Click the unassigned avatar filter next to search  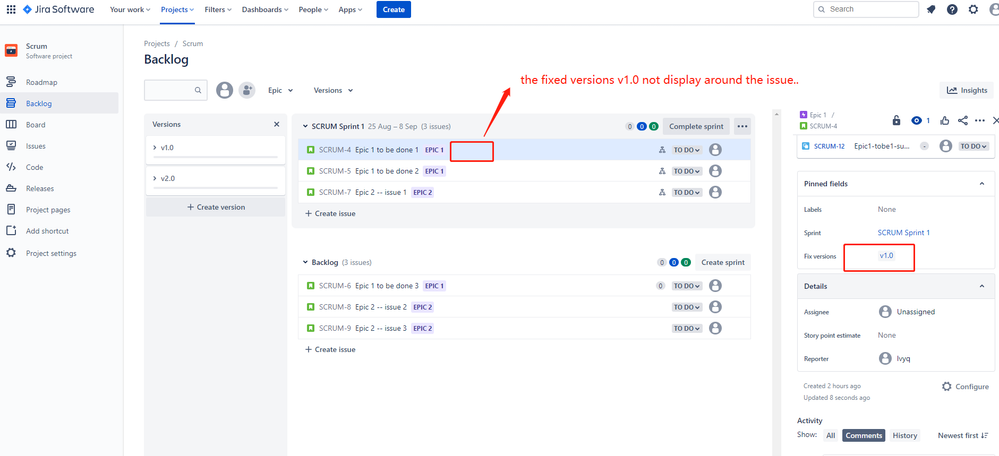[224, 90]
